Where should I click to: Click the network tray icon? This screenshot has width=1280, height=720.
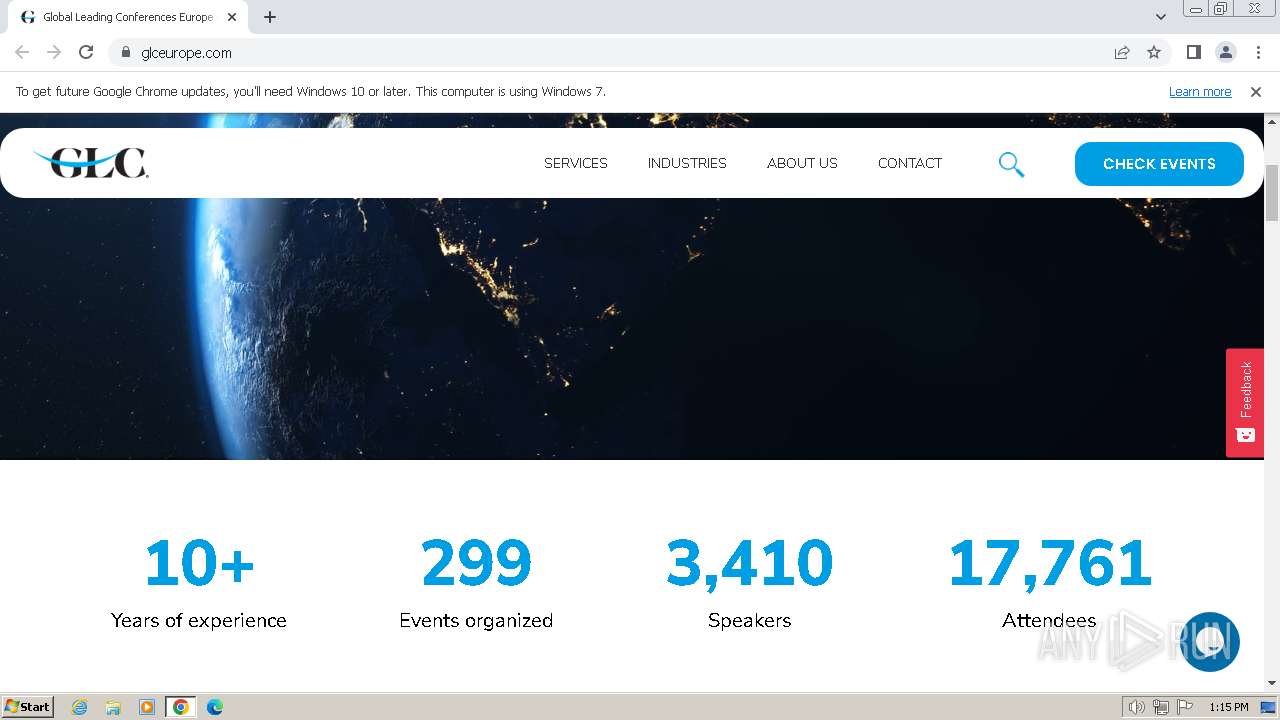click(x=1161, y=707)
